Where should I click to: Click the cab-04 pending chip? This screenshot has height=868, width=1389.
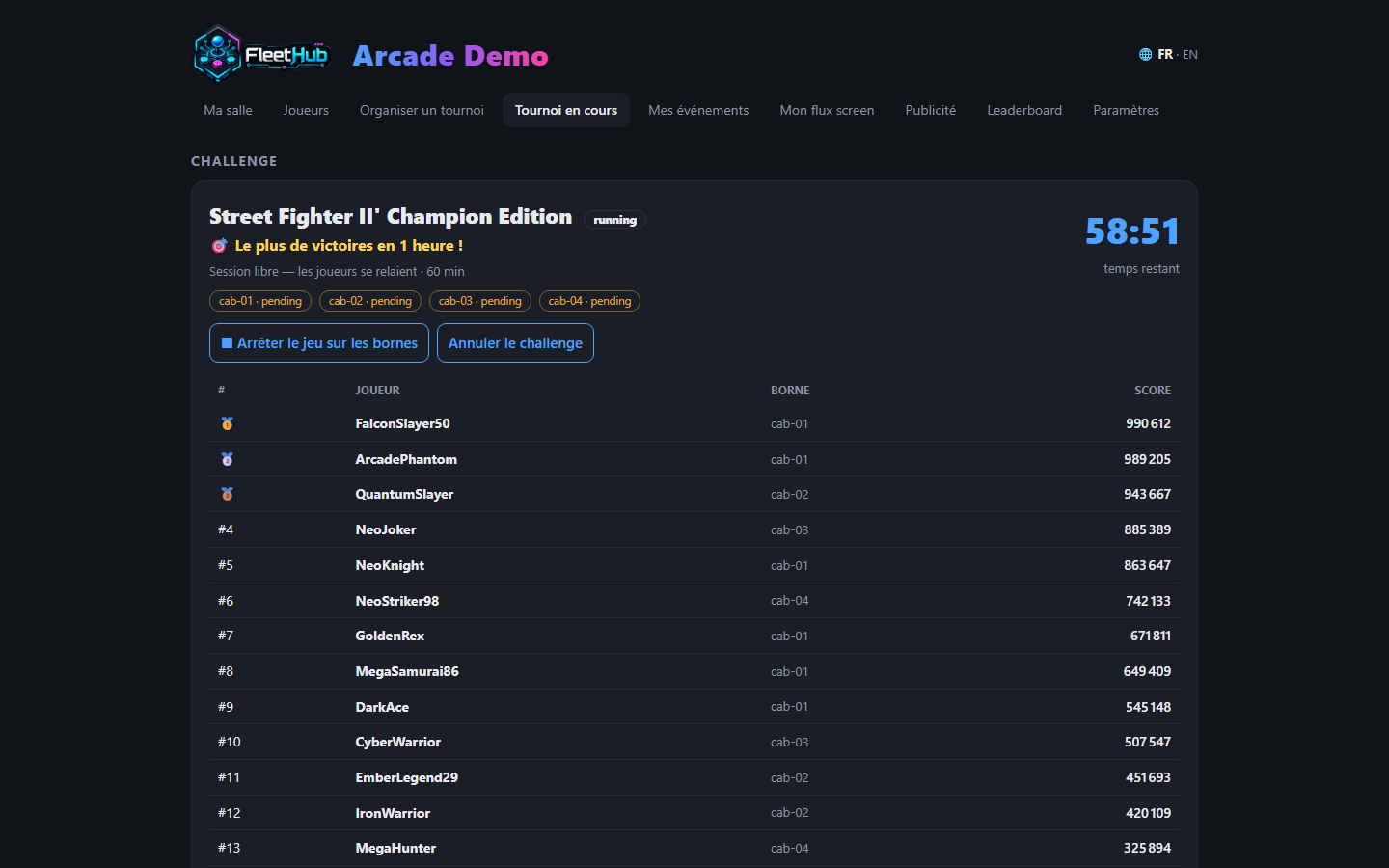click(589, 301)
